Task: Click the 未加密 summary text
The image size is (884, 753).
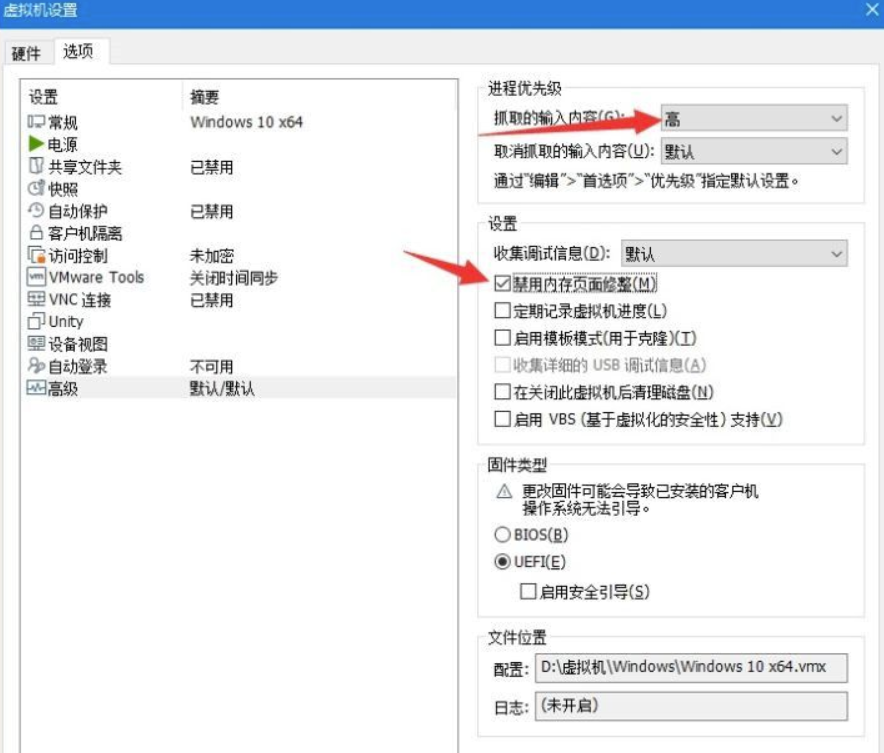Action: point(211,255)
